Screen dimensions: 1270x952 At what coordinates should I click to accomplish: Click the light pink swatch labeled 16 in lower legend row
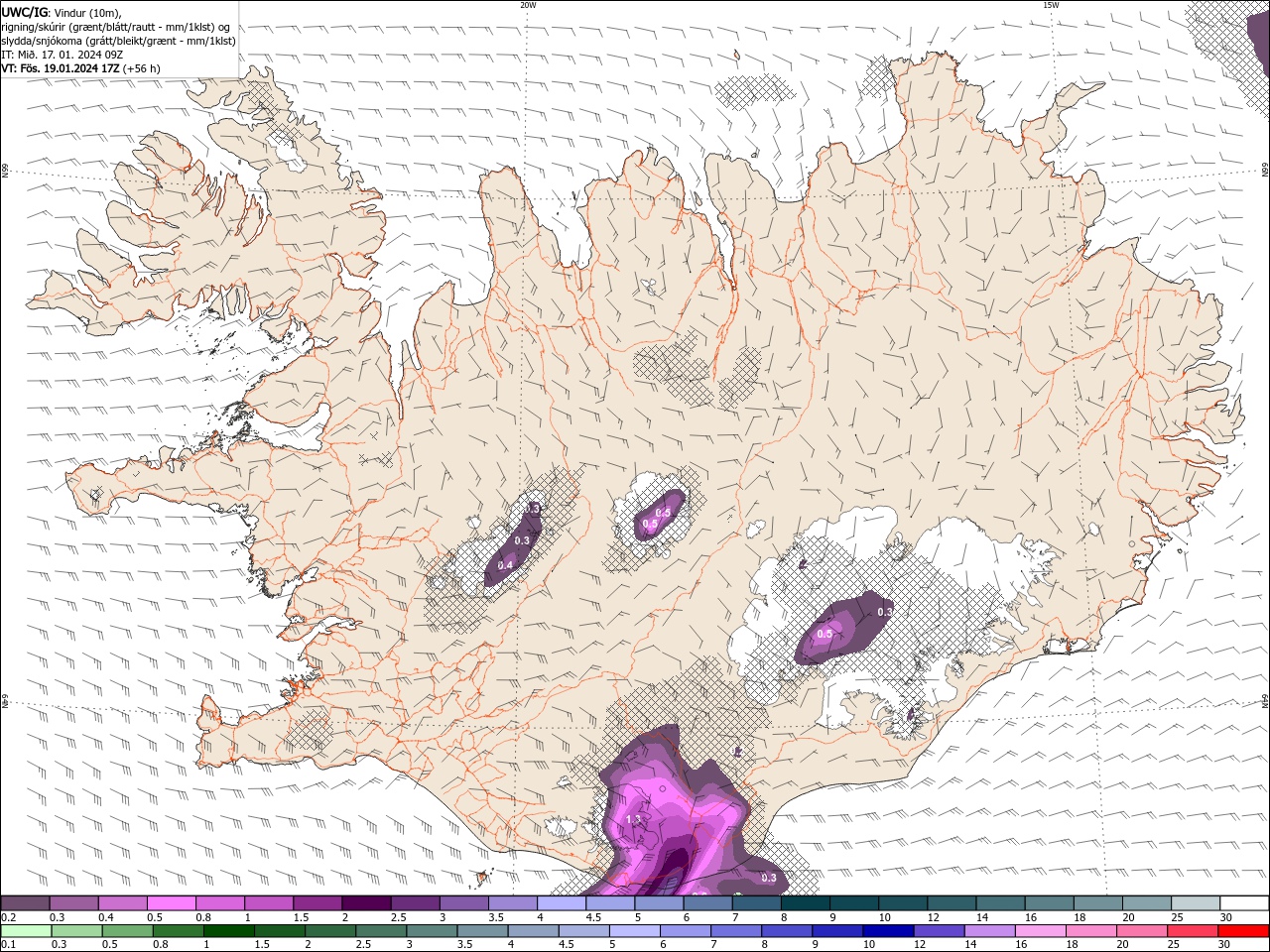tap(1040, 931)
